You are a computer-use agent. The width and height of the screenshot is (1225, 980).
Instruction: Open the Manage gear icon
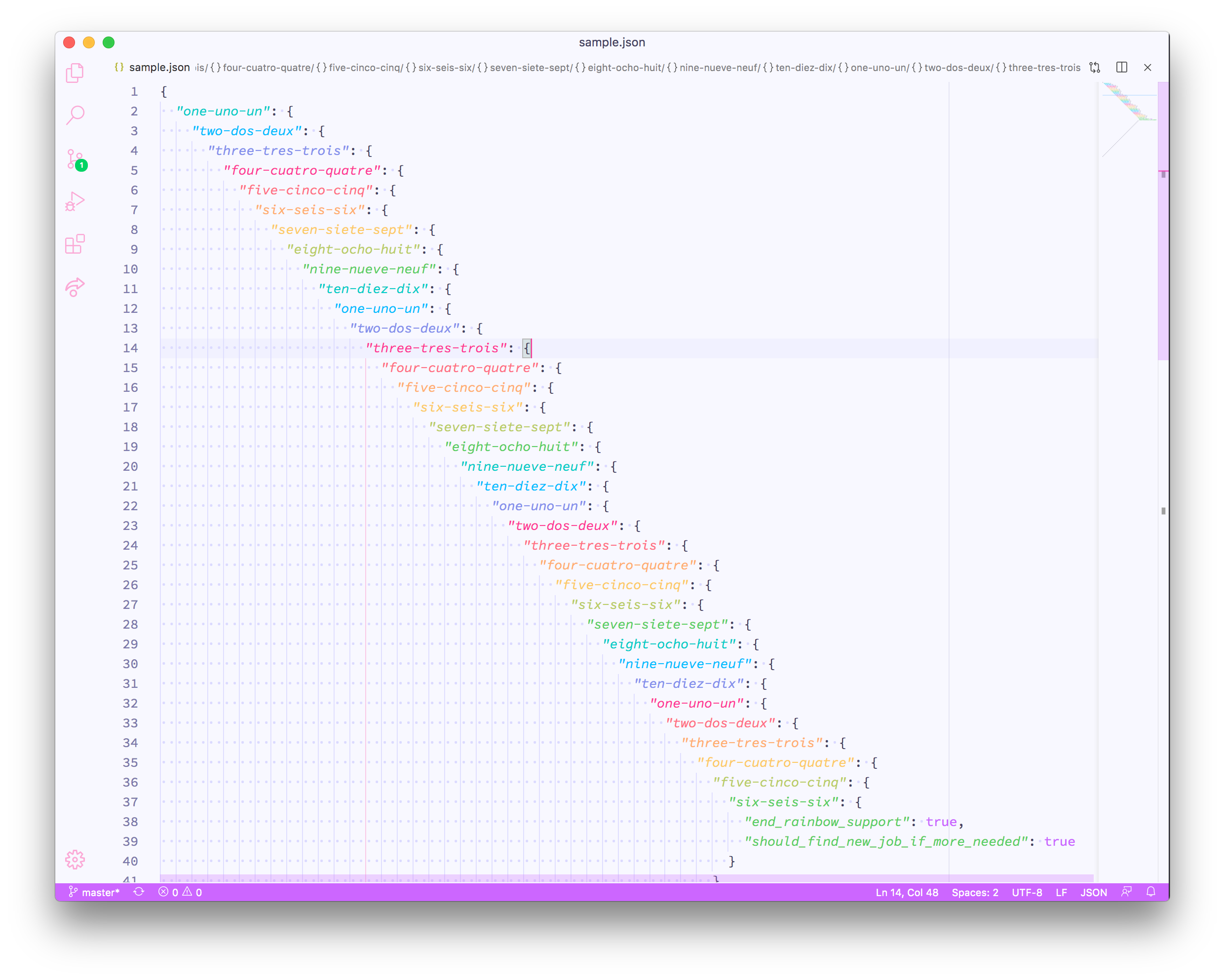[x=75, y=859]
